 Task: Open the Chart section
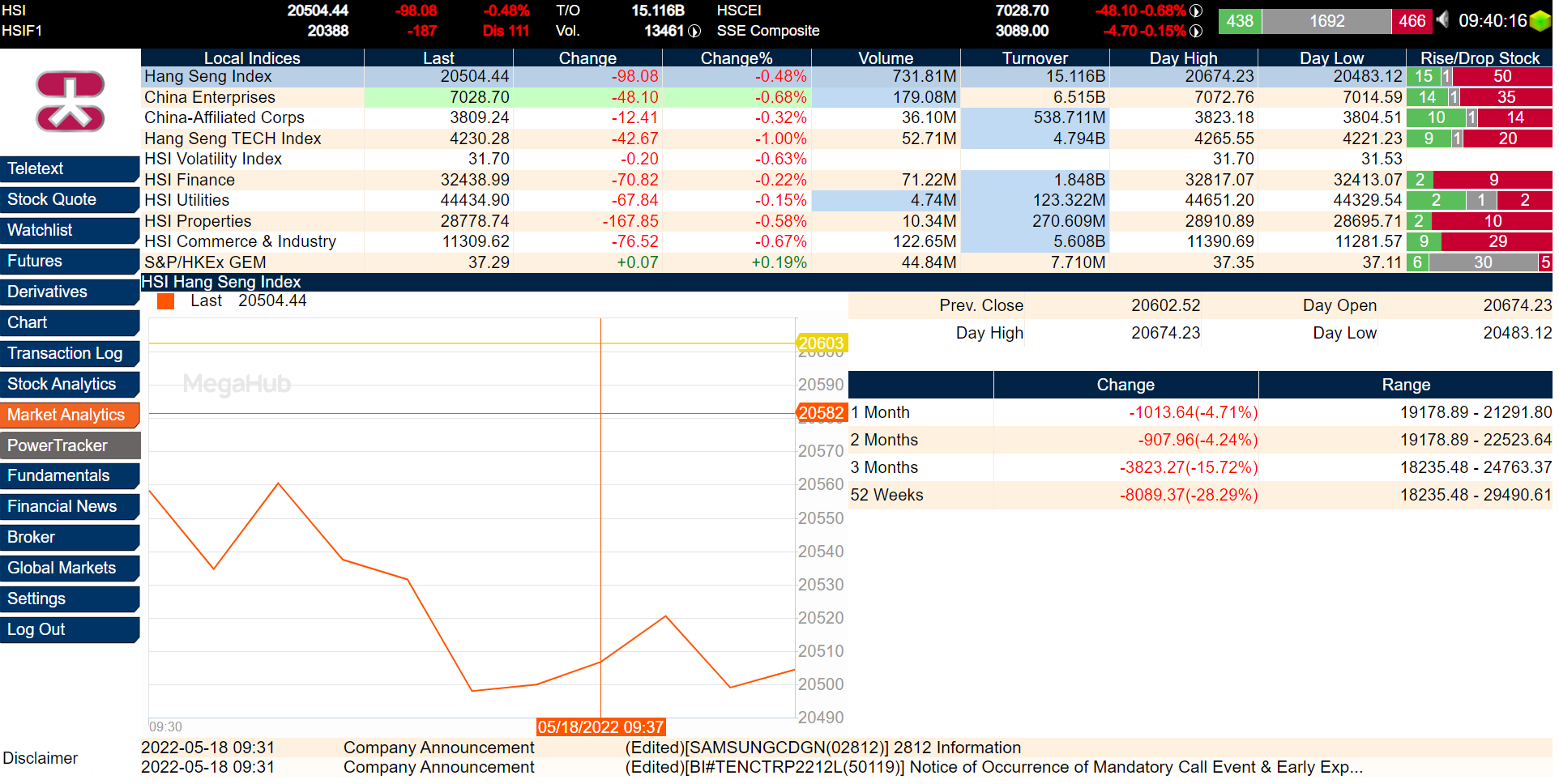[x=70, y=322]
